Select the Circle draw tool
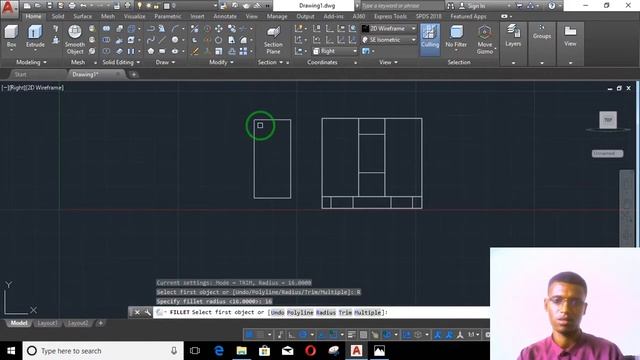 pyautogui.click(x=175, y=40)
